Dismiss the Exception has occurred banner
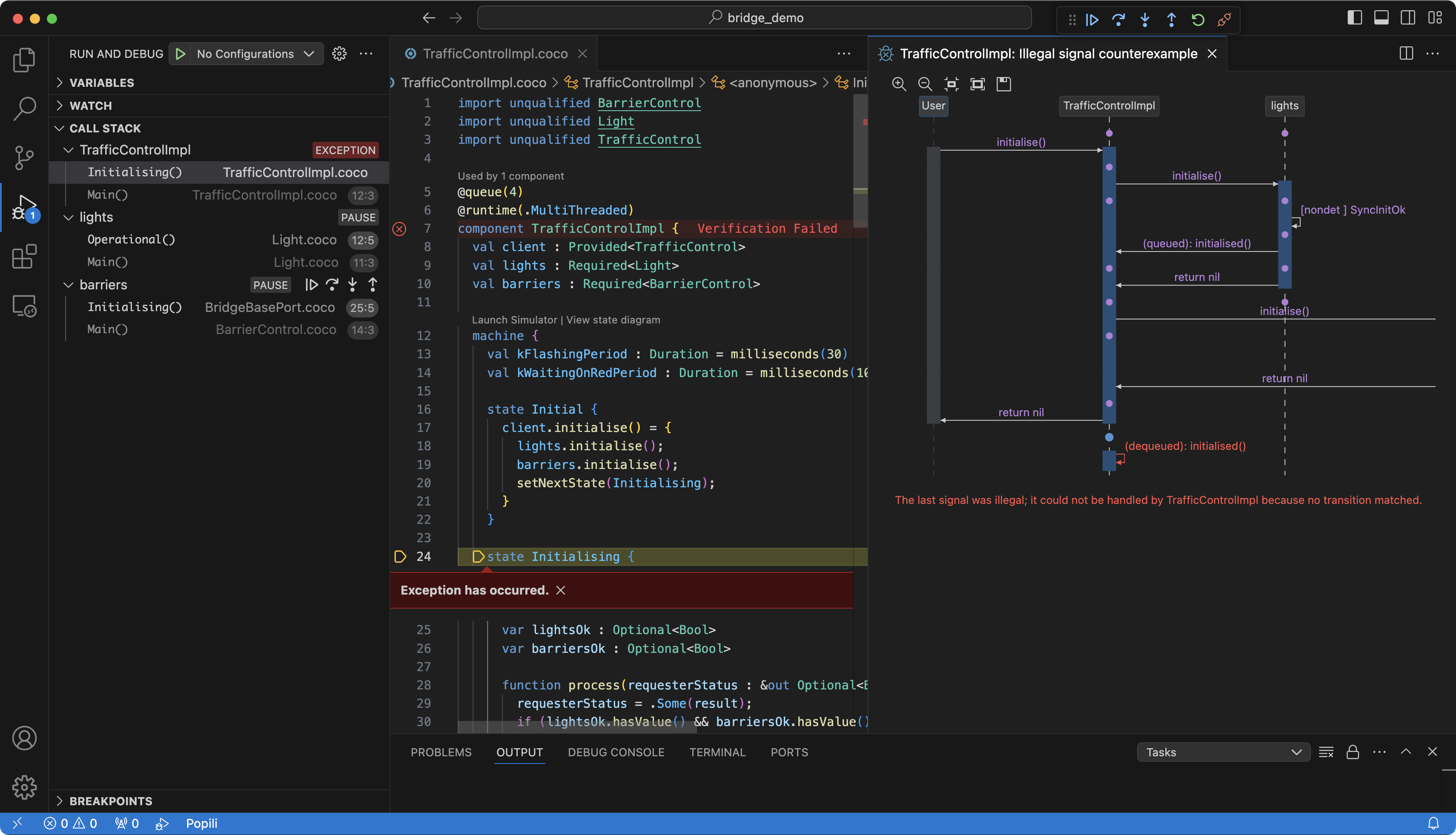The height and width of the screenshot is (835, 1456). pyautogui.click(x=561, y=590)
